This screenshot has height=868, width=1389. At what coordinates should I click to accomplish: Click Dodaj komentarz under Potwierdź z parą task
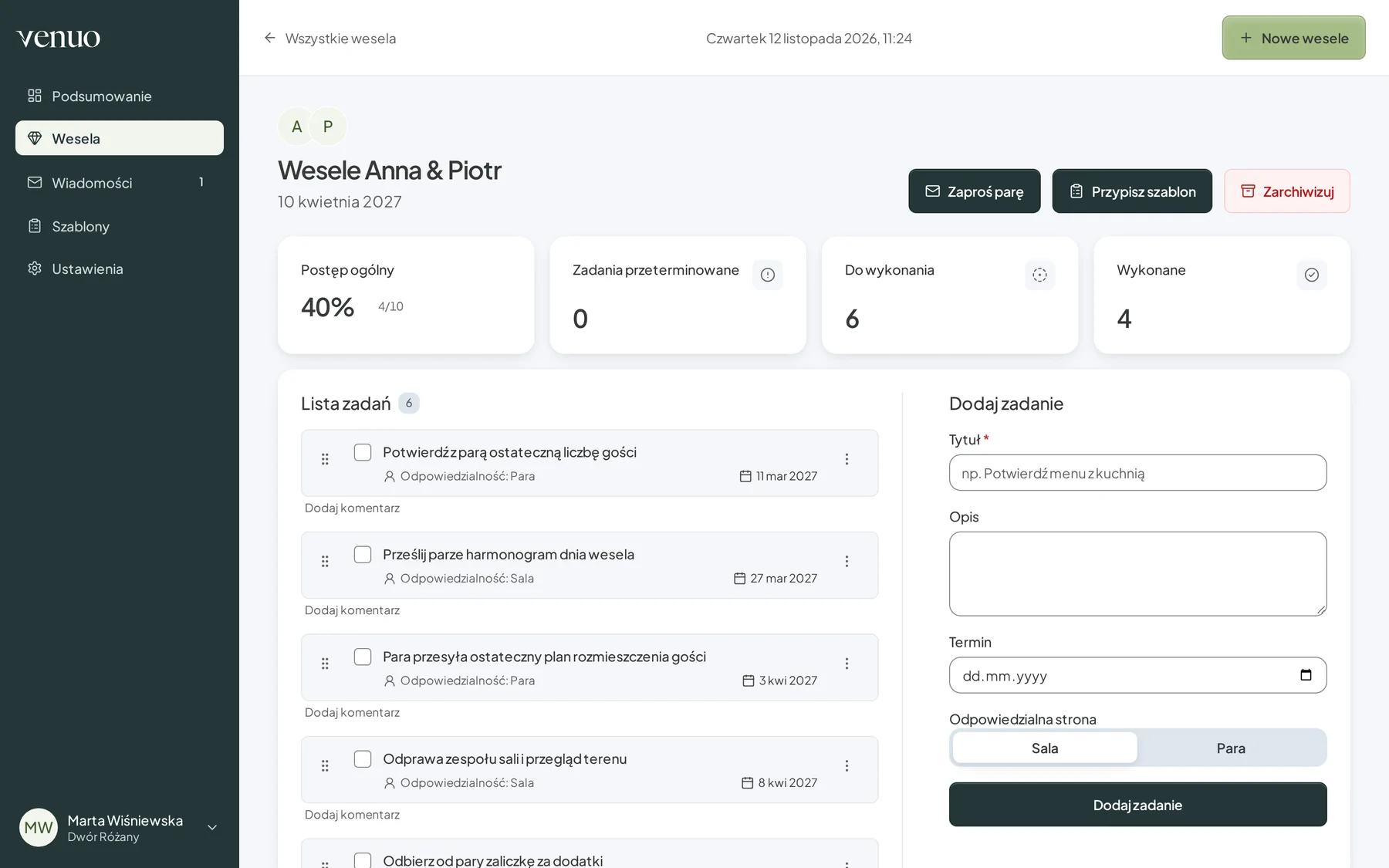tap(352, 508)
